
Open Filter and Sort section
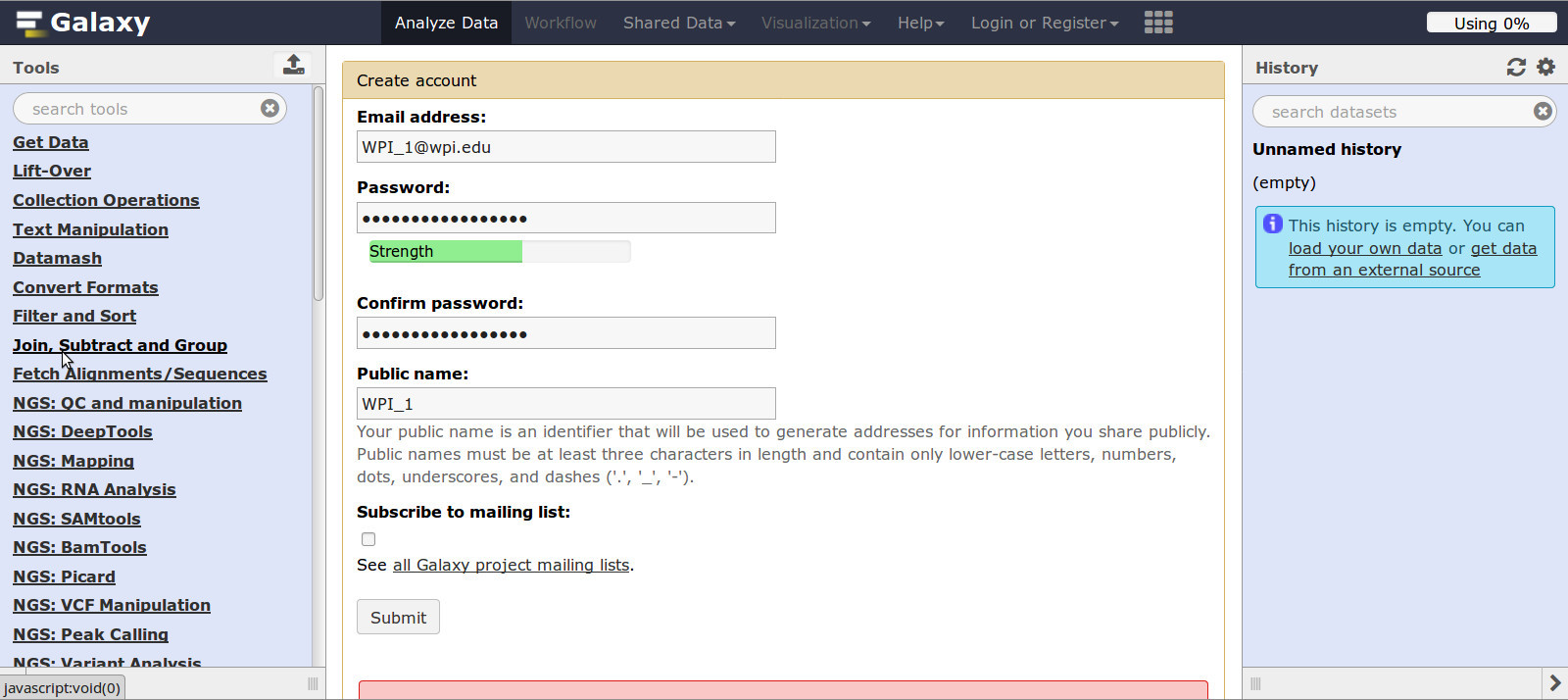pyautogui.click(x=74, y=316)
